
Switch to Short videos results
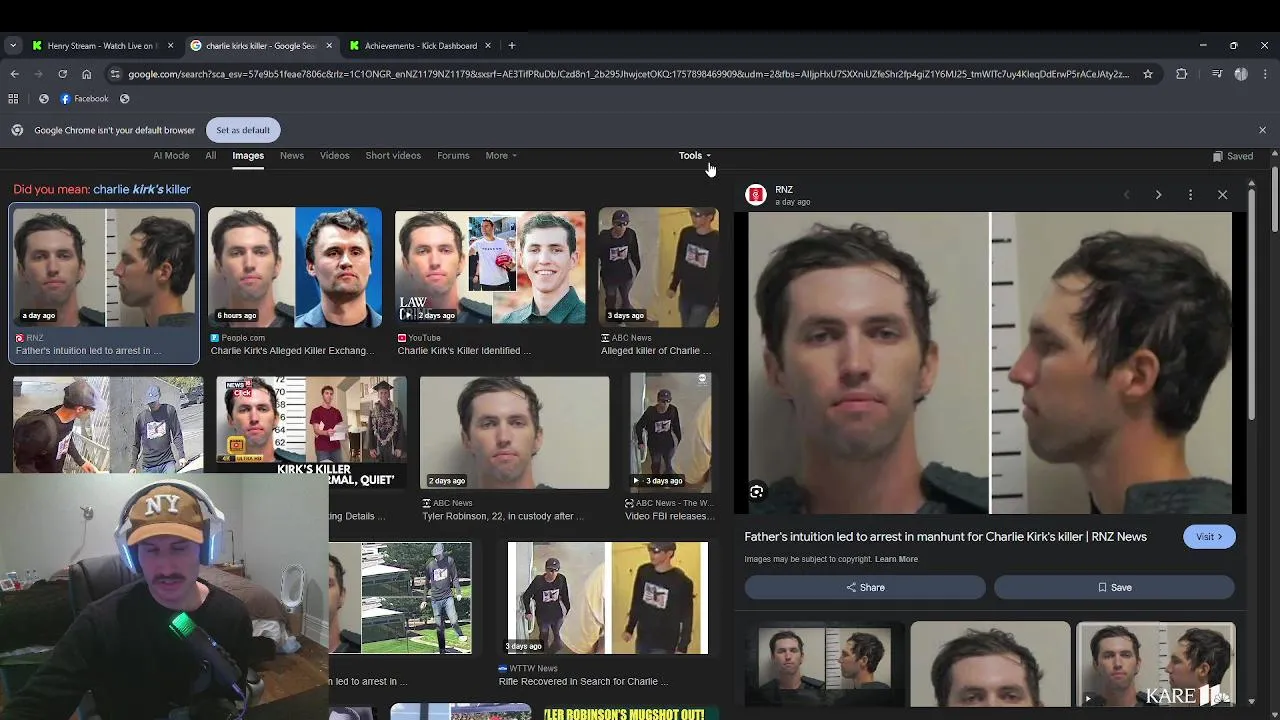[393, 155]
